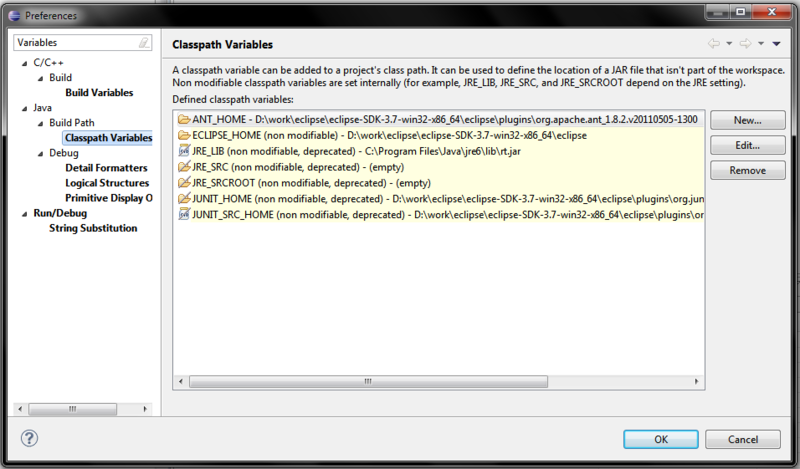Select the JRE_SRCROOT (empty) row text
The width and height of the screenshot is (800, 469).
(x=311, y=183)
